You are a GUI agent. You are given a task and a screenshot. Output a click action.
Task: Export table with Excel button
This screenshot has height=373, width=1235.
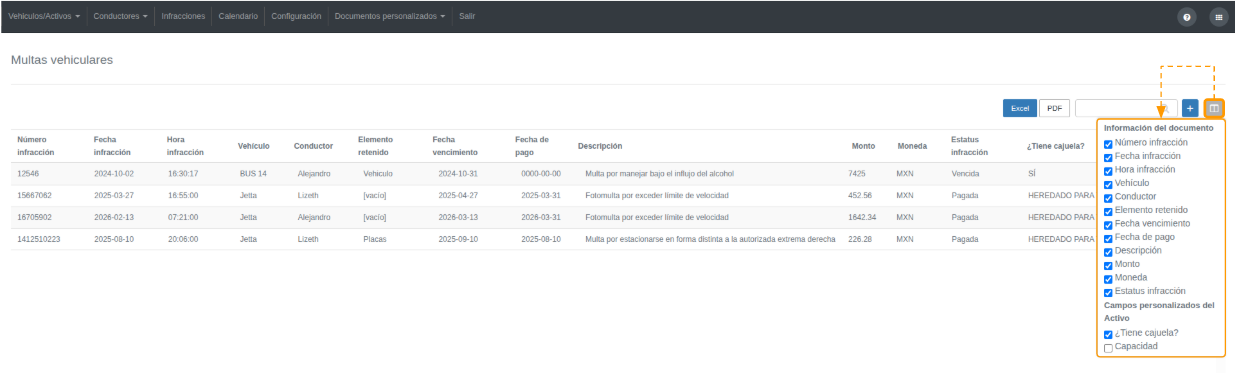click(x=1020, y=108)
